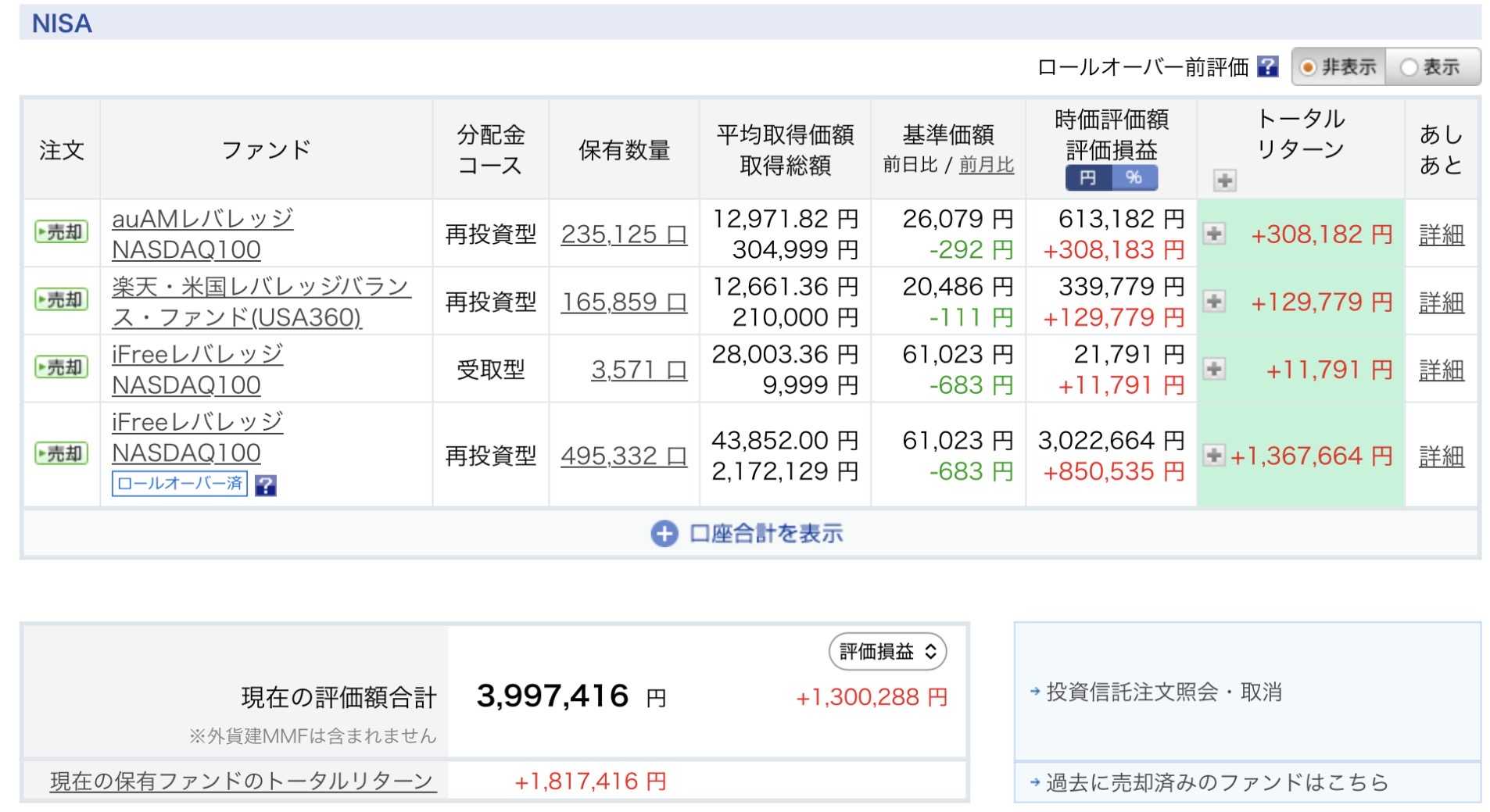
Task: Click the help icon next to ロールオーバー済
Action: pyautogui.click(x=266, y=485)
